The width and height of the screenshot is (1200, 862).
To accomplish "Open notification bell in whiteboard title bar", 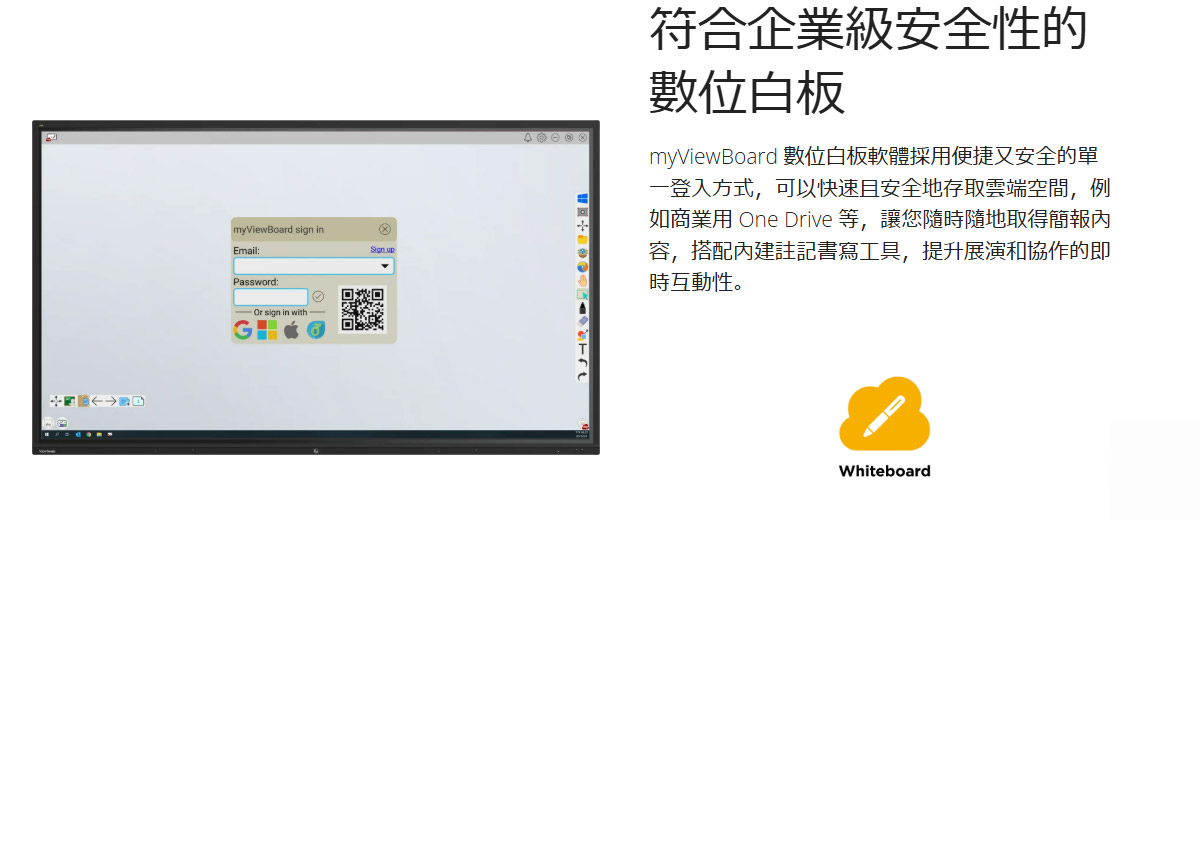I will (528, 138).
